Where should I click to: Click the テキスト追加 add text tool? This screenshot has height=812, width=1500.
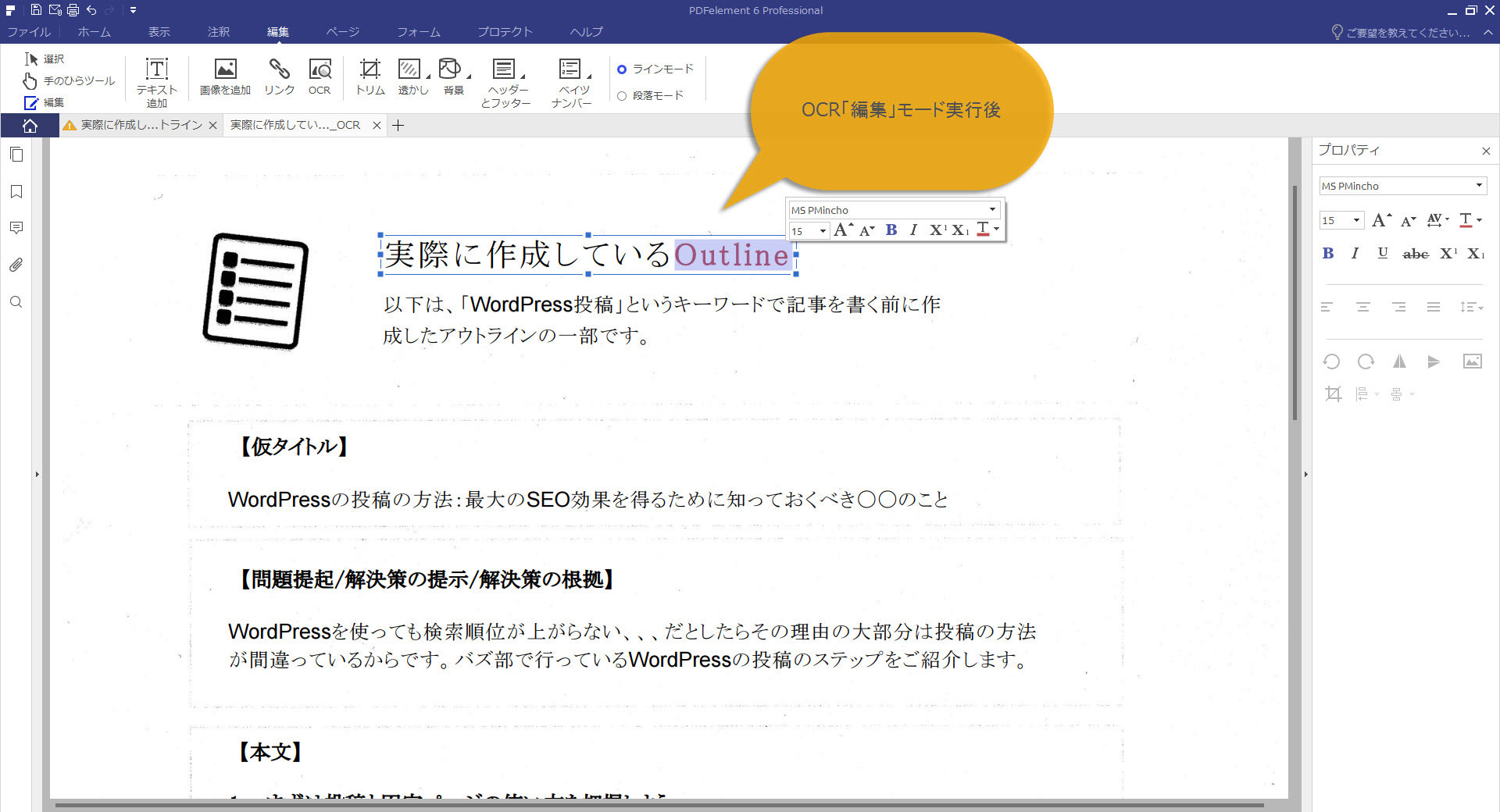pos(157,82)
